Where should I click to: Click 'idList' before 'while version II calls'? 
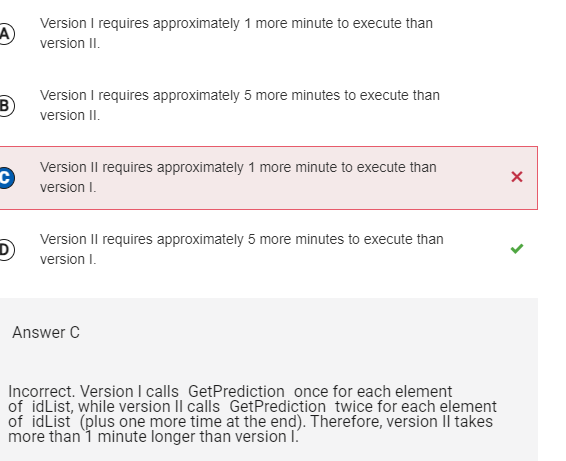[x=52, y=406]
